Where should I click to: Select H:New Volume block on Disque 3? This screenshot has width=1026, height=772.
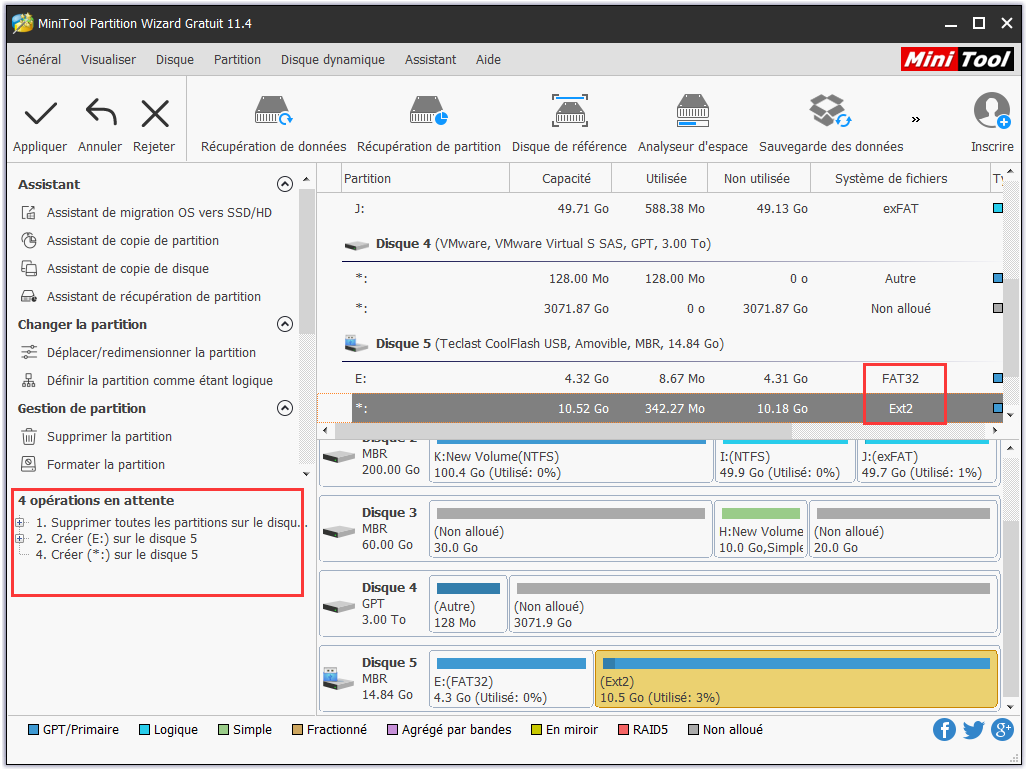(761, 529)
